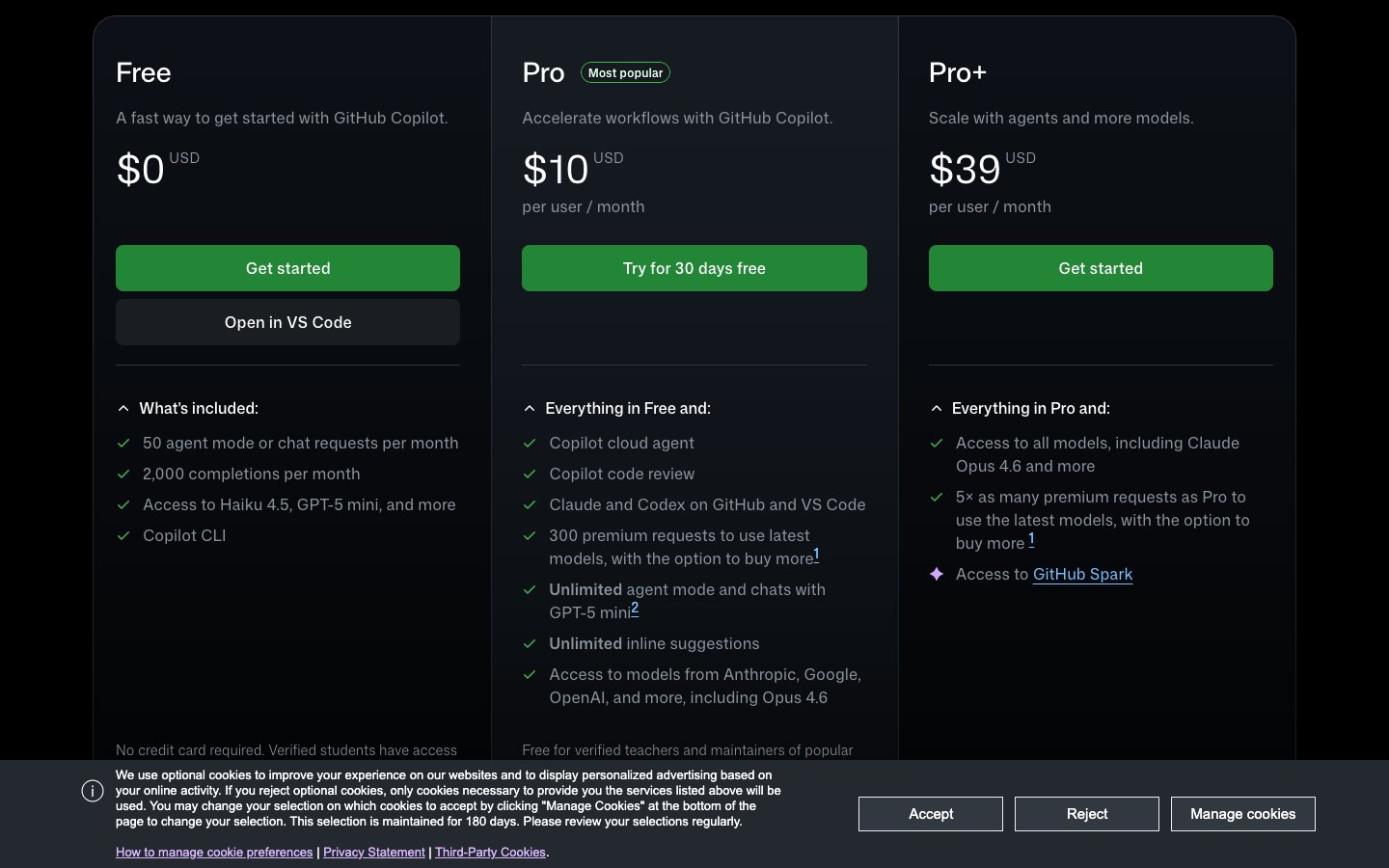The image size is (1389, 868).
Task: Click checkmark beside Access to all models
Action: [936, 444]
